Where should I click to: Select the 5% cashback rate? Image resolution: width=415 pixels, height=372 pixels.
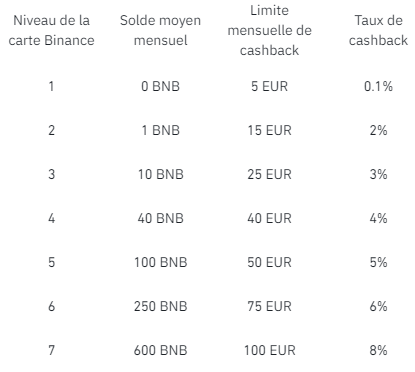378,262
